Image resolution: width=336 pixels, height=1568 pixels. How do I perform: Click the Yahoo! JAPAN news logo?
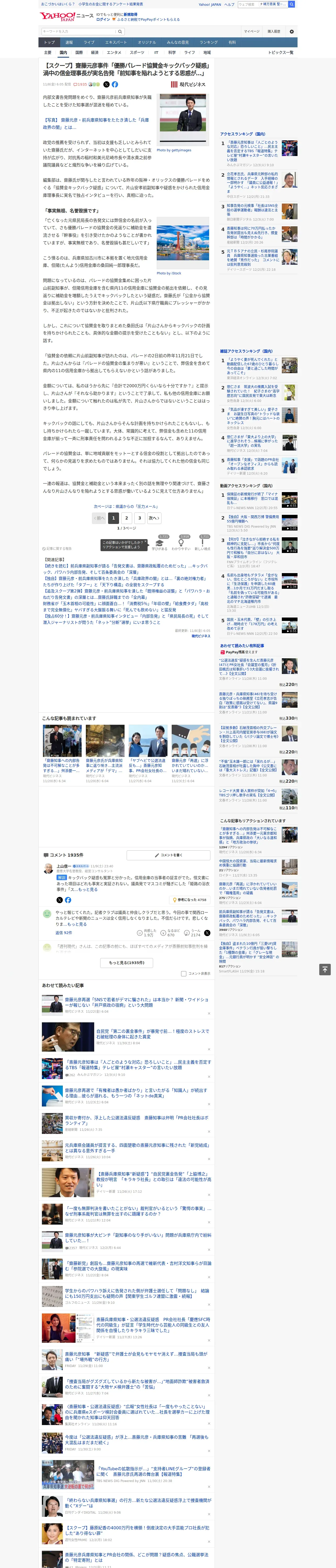click(x=66, y=16)
